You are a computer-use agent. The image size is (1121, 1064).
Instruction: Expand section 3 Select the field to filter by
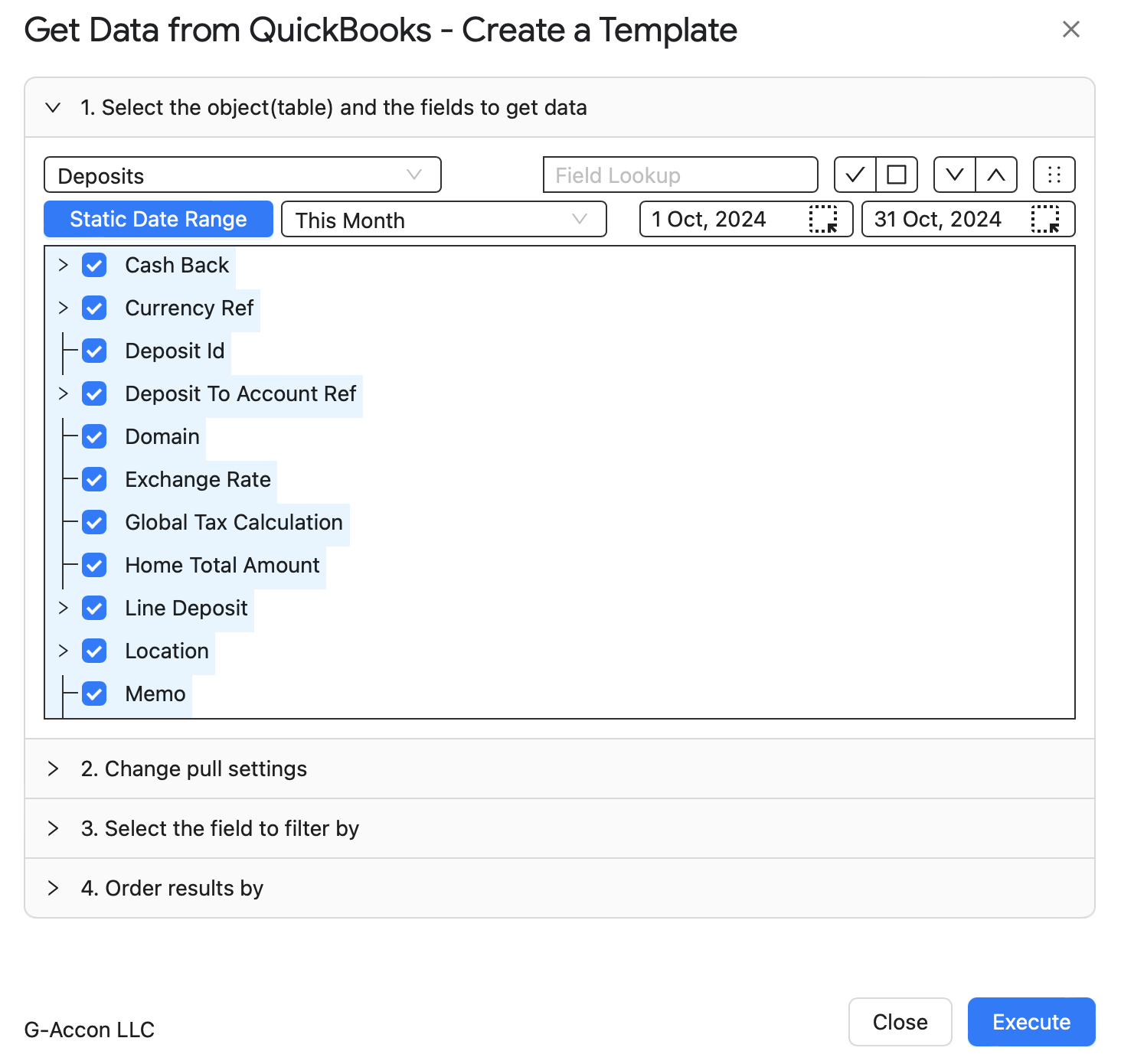pos(560,828)
